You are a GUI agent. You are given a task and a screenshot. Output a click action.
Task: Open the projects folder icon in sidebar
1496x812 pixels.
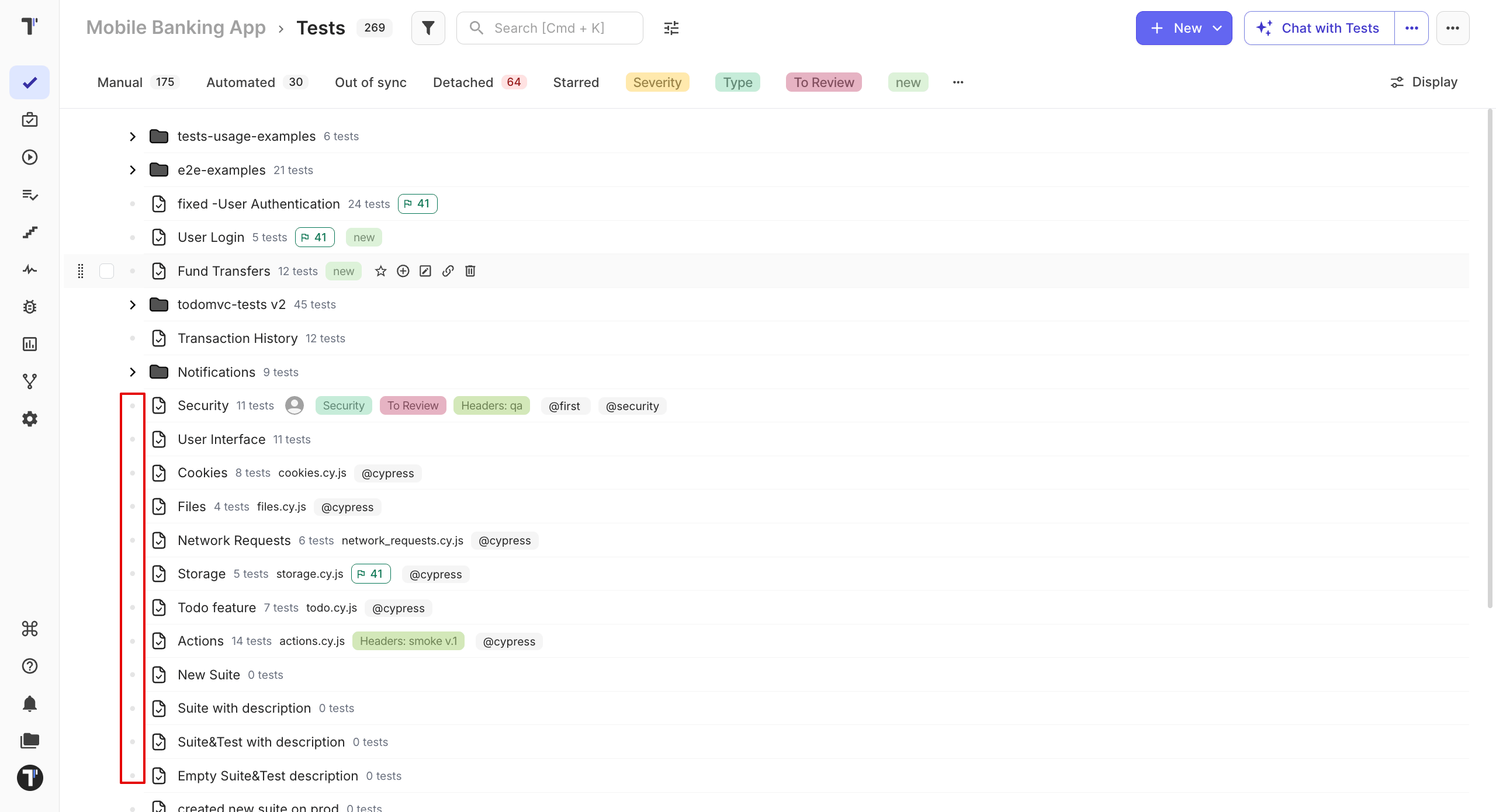30,741
